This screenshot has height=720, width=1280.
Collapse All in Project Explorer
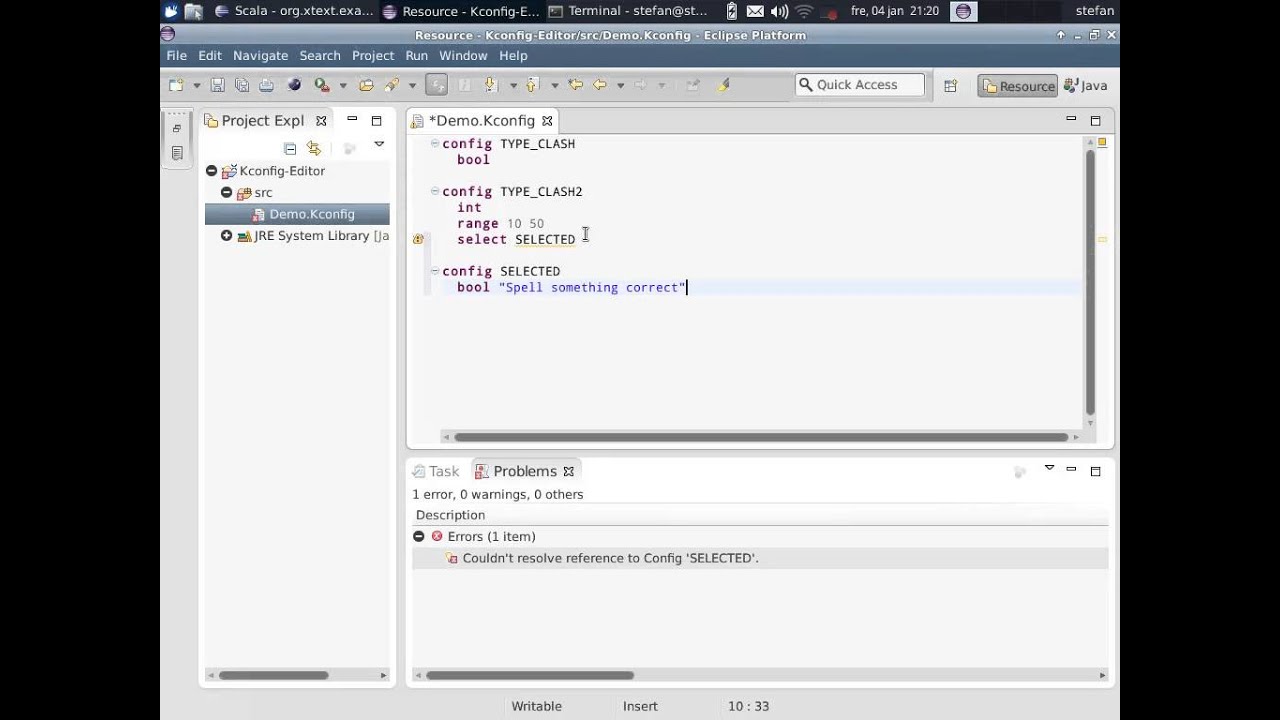pos(290,148)
